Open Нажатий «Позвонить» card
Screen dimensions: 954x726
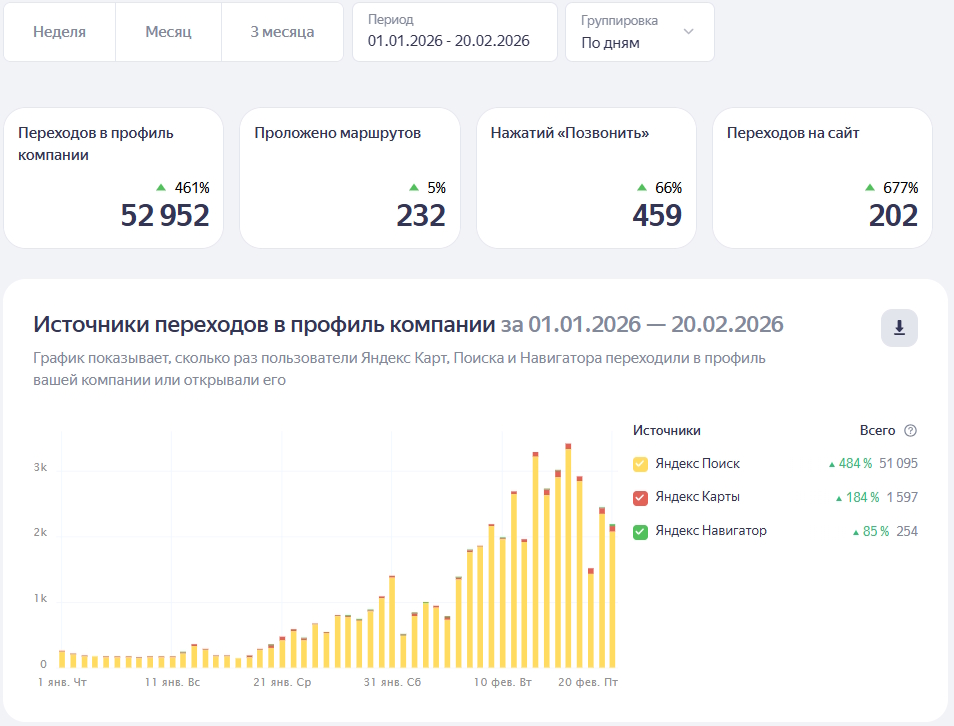pyautogui.click(x=586, y=178)
